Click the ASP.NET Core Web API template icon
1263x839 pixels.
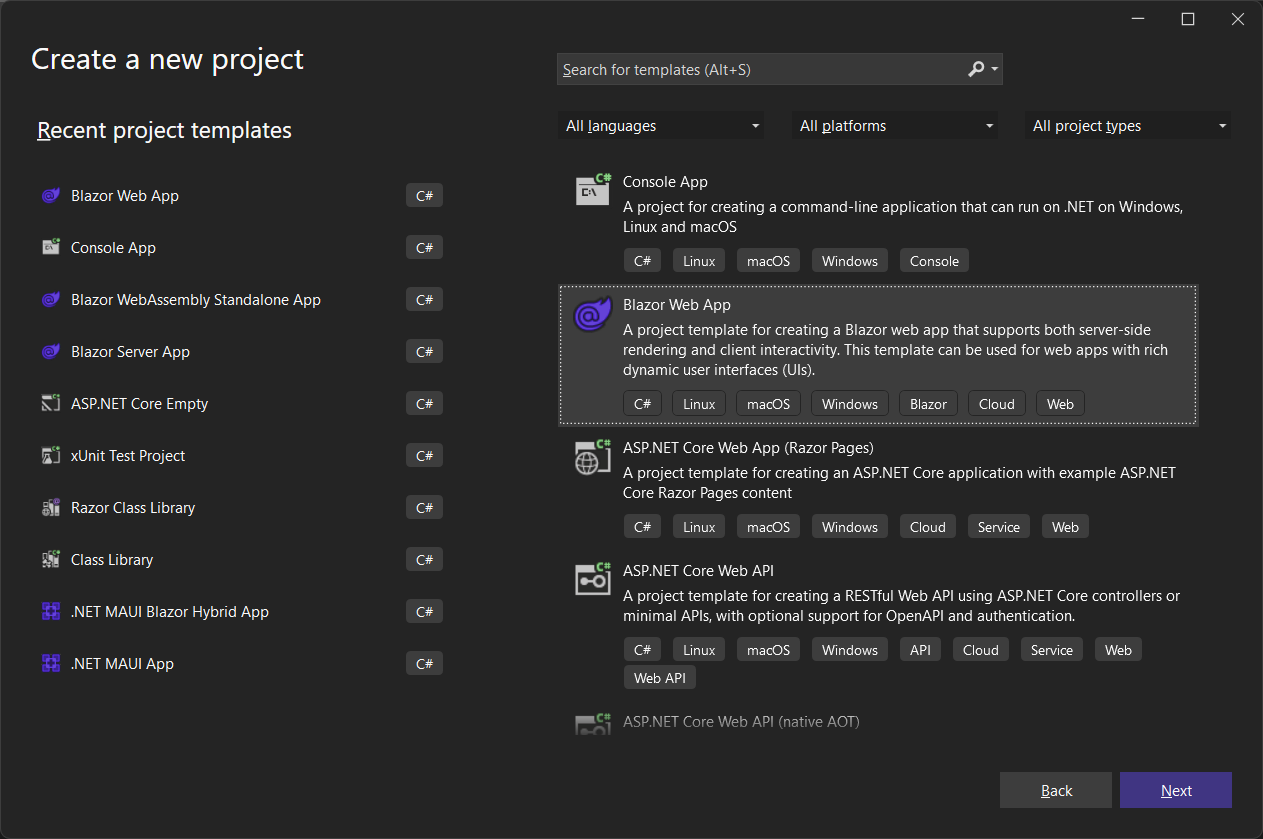593,579
